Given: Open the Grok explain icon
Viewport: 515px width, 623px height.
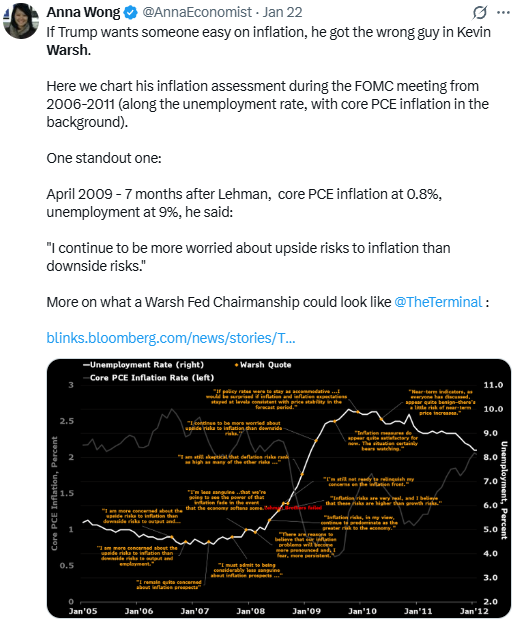Looking at the screenshot, I should 480,12.
